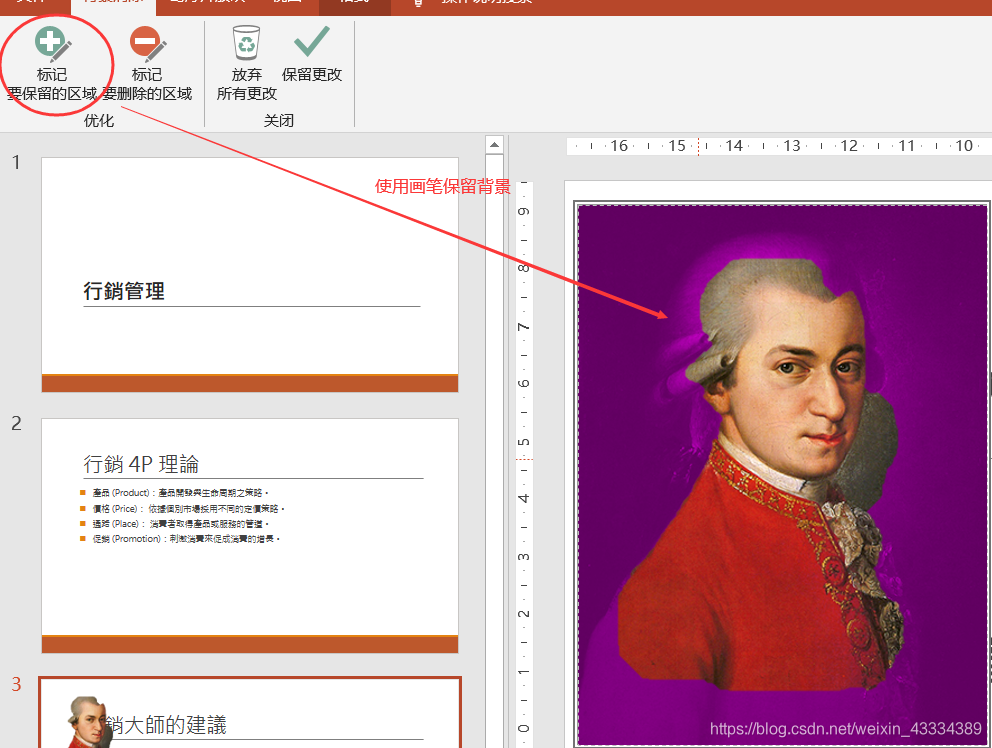Click the Mozart portrait in the editing area
This screenshot has height=748, width=992.
pyautogui.click(x=782, y=475)
